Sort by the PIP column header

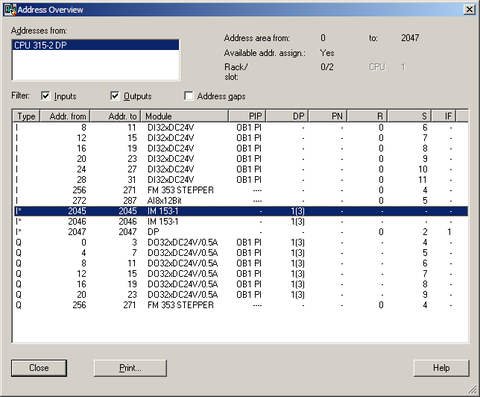[247, 116]
